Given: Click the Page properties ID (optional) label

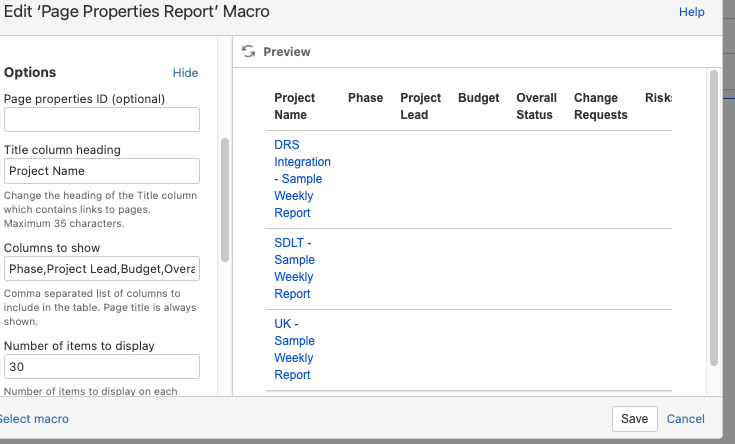Looking at the screenshot, I should 84,99.
